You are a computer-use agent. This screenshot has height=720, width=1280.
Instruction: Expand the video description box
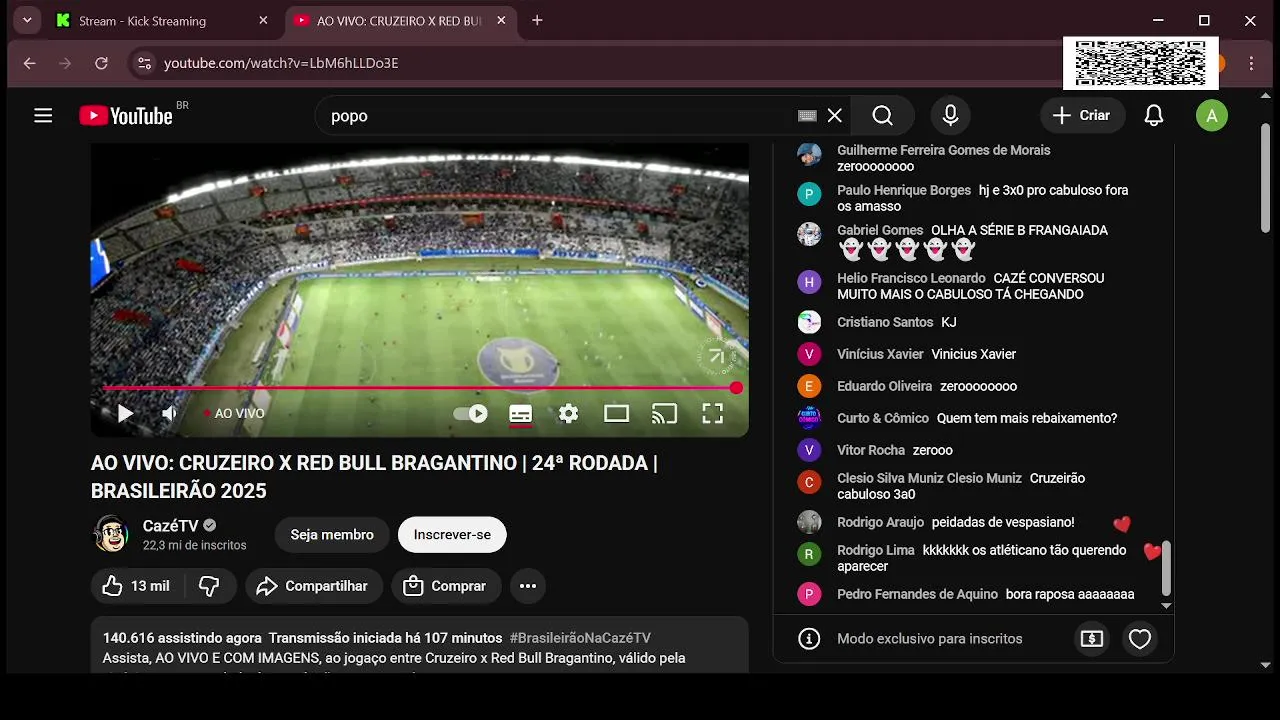pyautogui.click(x=420, y=645)
